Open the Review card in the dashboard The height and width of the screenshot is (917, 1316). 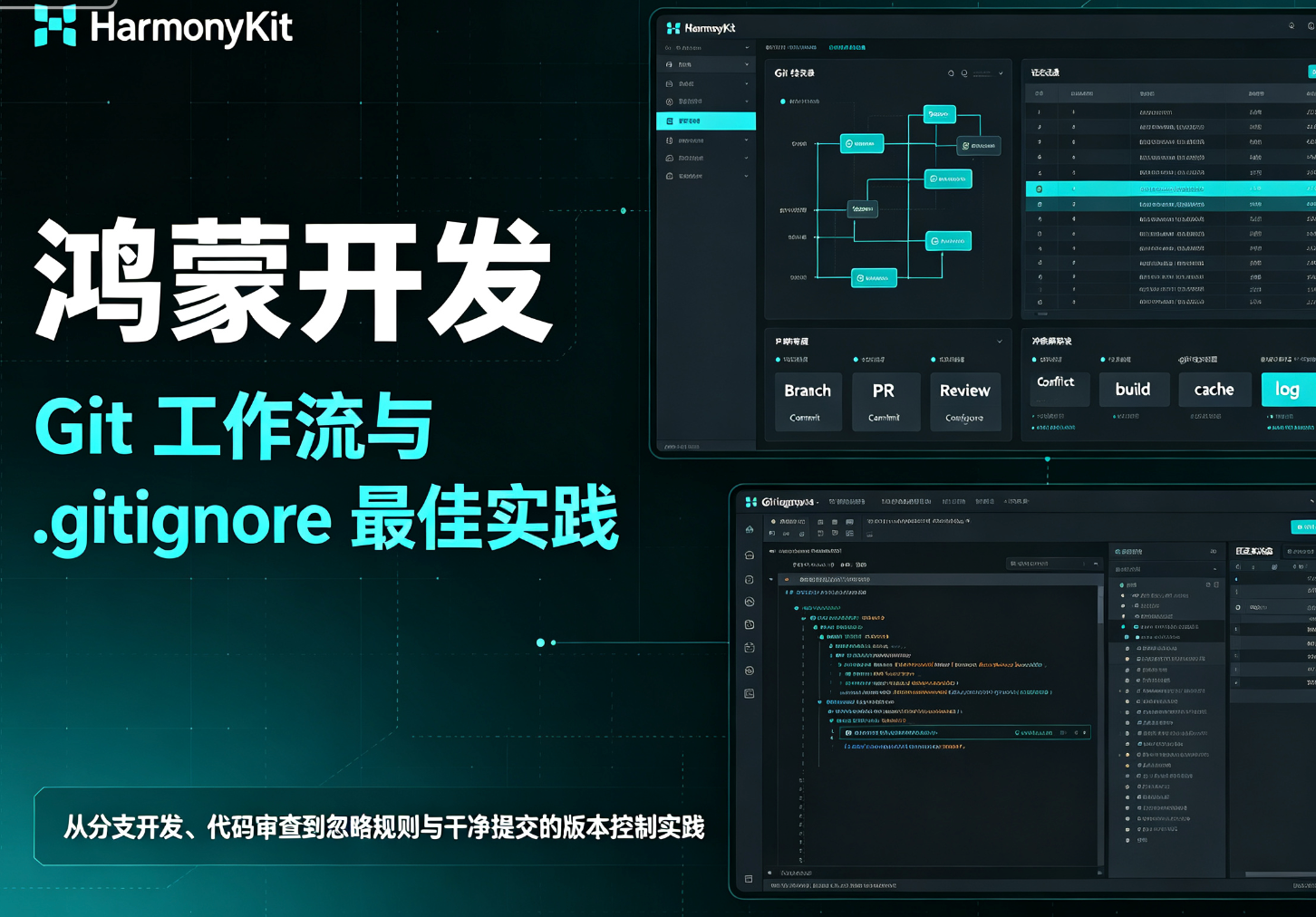pyautogui.click(x=964, y=401)
